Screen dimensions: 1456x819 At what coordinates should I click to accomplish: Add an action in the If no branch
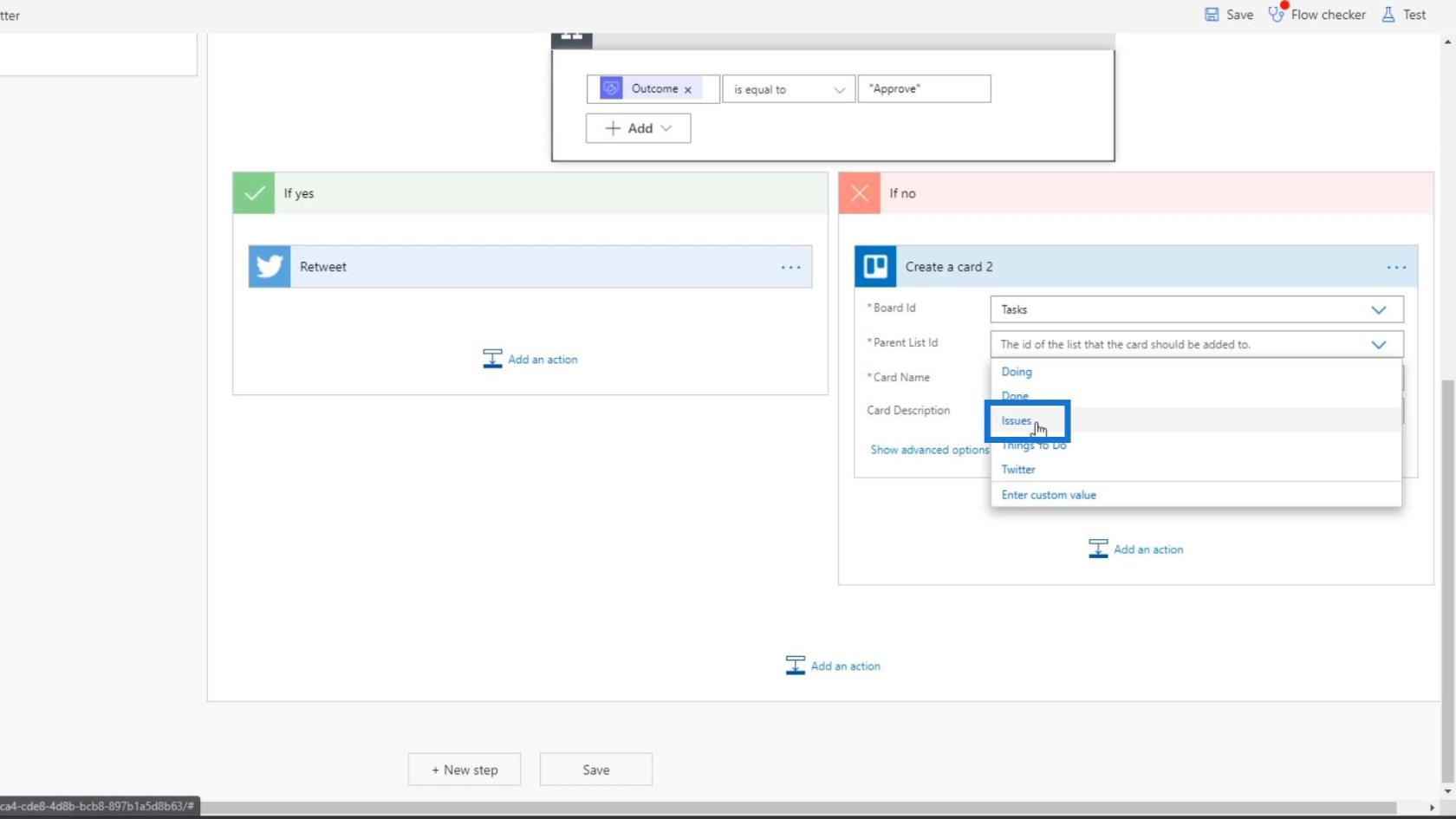1136,549
